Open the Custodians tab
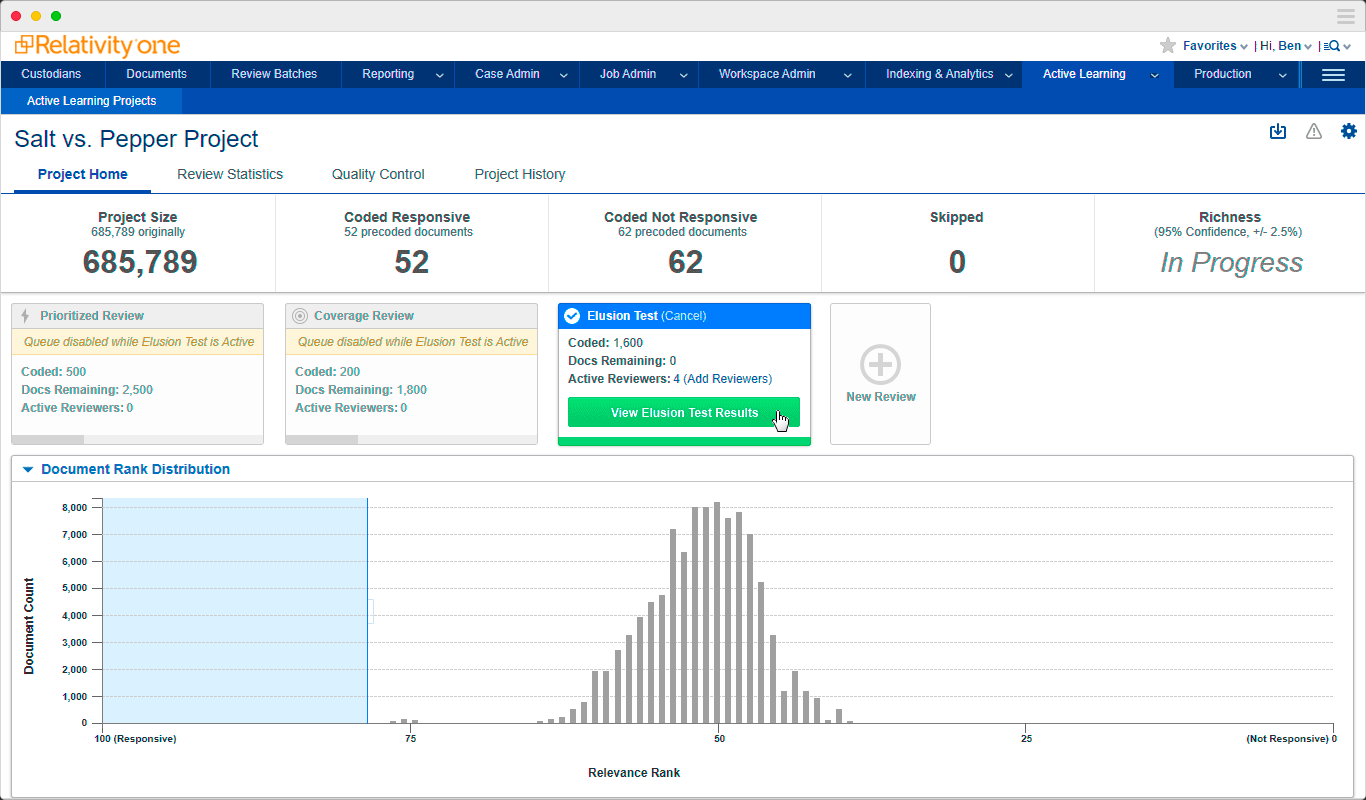The height and width of the screenshot is (800, 1366). tap(51, 74)
